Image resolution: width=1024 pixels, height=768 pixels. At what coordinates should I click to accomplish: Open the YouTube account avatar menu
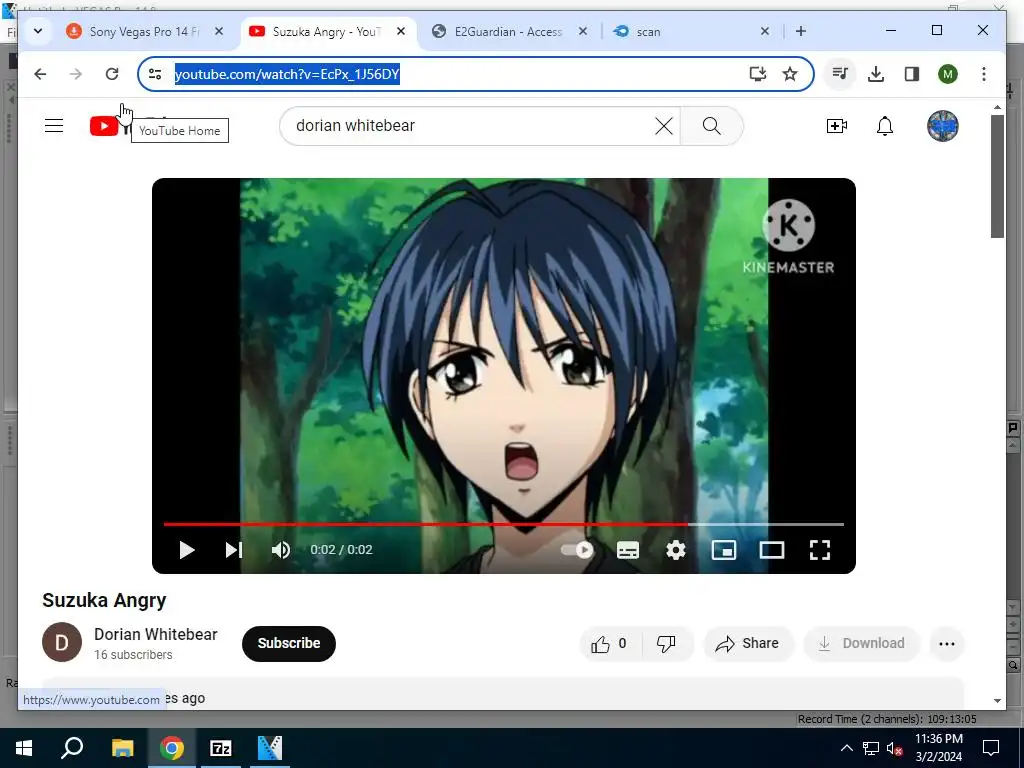942,125
